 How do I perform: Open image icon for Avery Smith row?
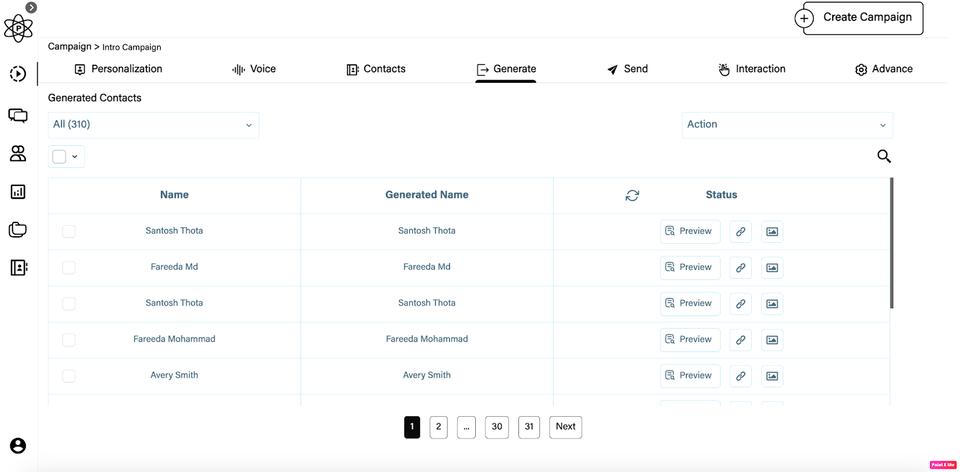(x=772, y=376)
